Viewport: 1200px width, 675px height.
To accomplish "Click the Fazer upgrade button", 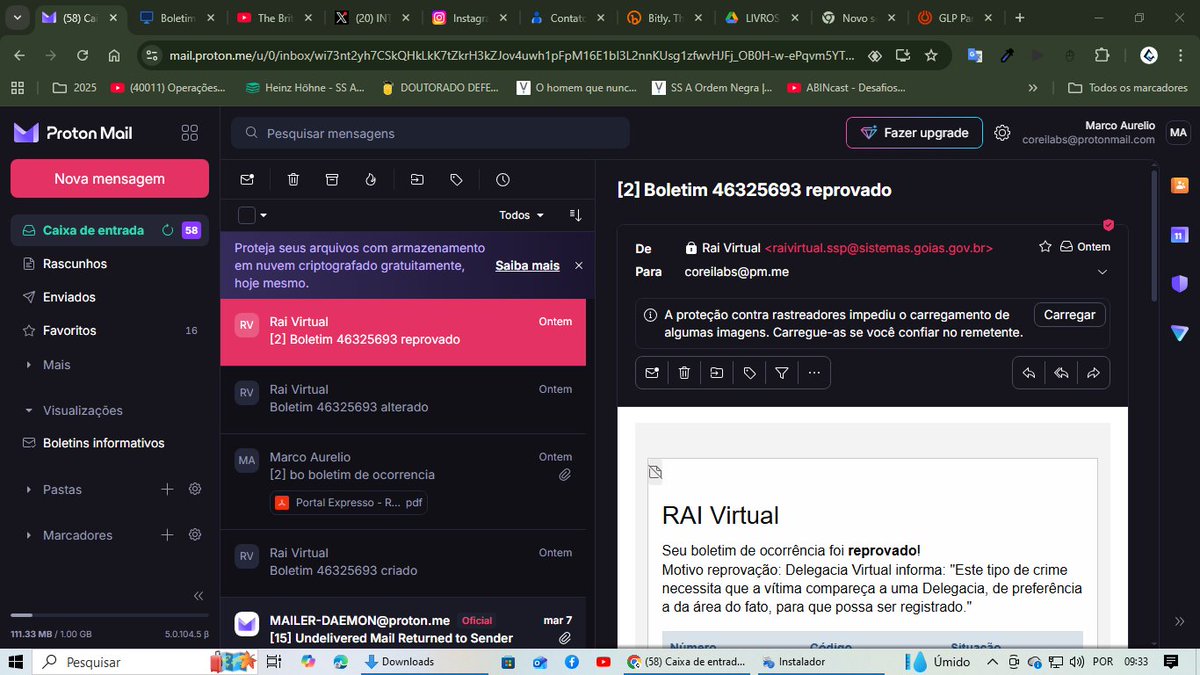I will click(914, 133).
